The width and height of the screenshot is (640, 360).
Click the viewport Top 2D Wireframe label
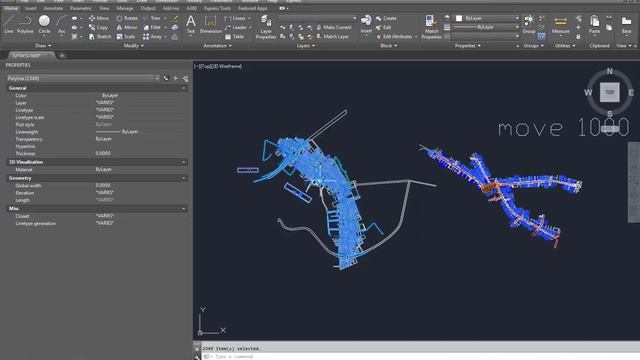(218, 66)
